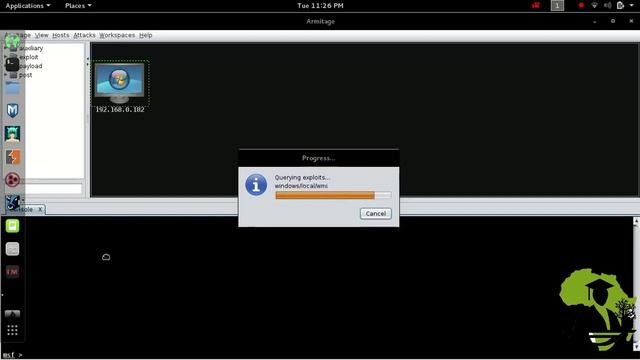
Task: Open the red circular dock icon
Action: 12,180
